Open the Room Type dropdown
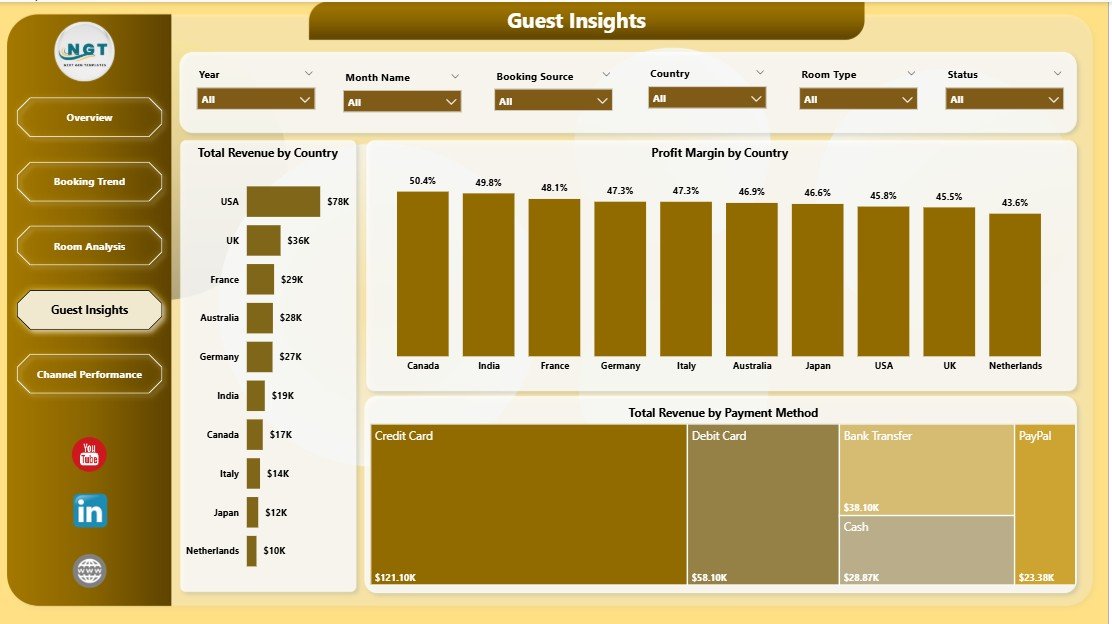Screen dimensions: 1112x624 857,98
